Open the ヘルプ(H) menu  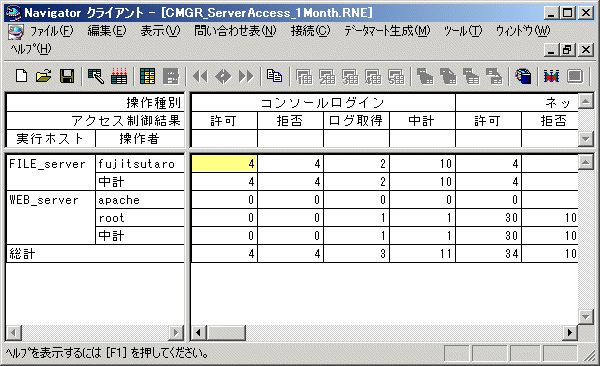coord(31,49)
